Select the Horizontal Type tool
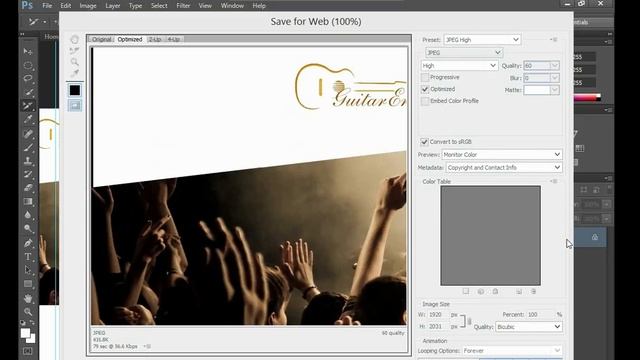The image size is (640, 360). point(28,257)
